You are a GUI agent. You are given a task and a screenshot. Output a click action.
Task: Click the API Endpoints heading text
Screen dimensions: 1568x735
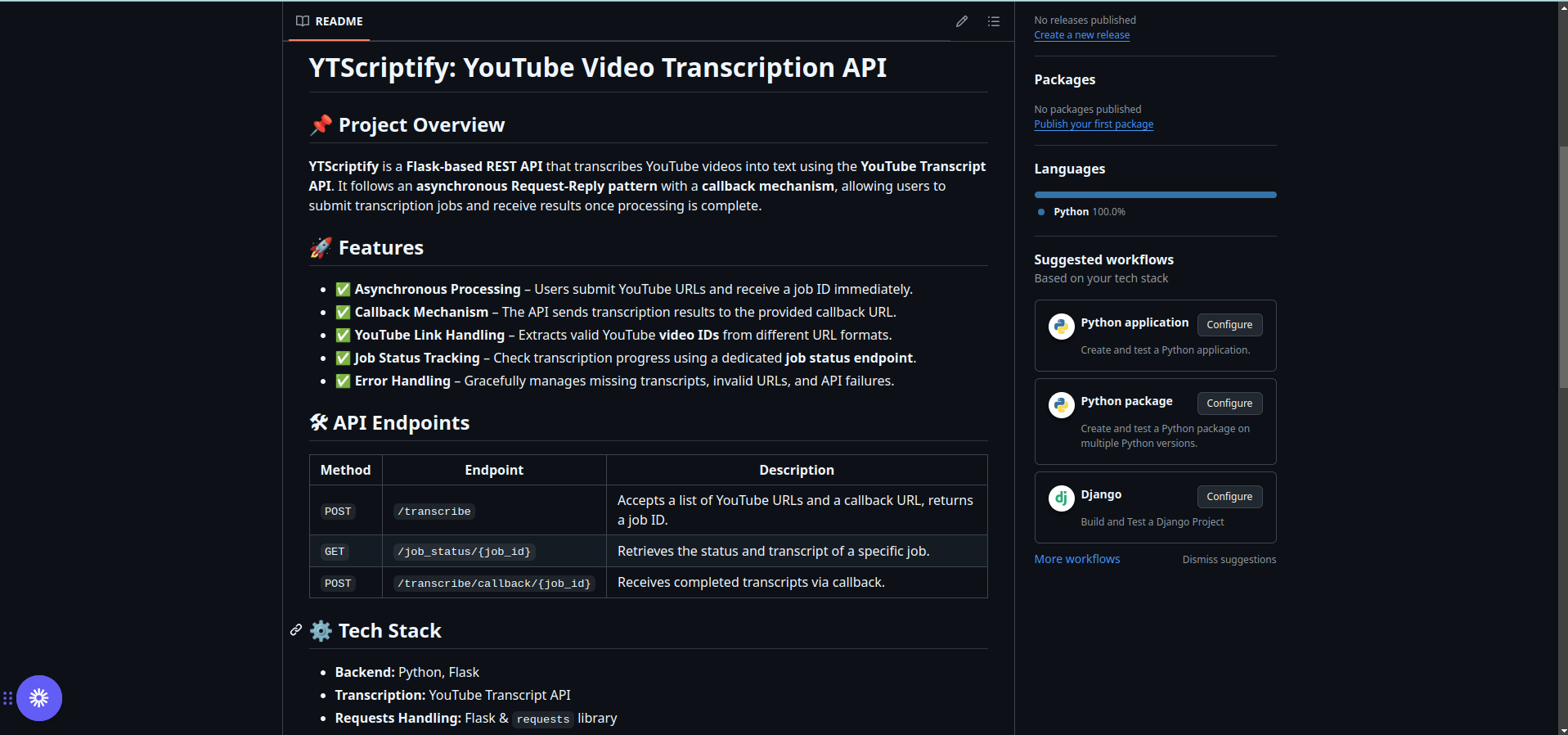pos(401,423)
